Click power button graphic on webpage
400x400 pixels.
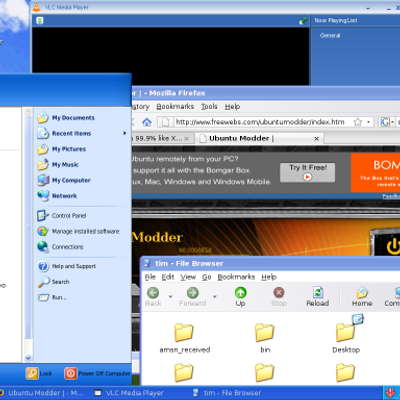pos(393,247)
